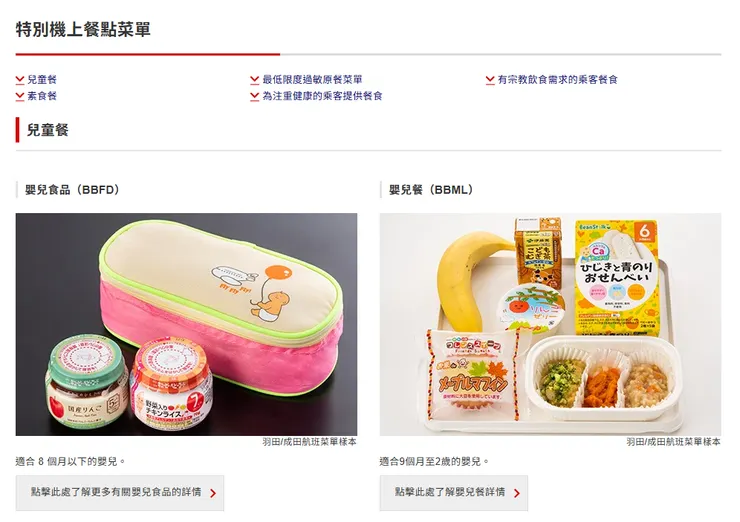Viewport: 740px width, 522px height.
Task: Open 點擊此處了解嬰兒餐詳情 button
Action: coord(454,493)
